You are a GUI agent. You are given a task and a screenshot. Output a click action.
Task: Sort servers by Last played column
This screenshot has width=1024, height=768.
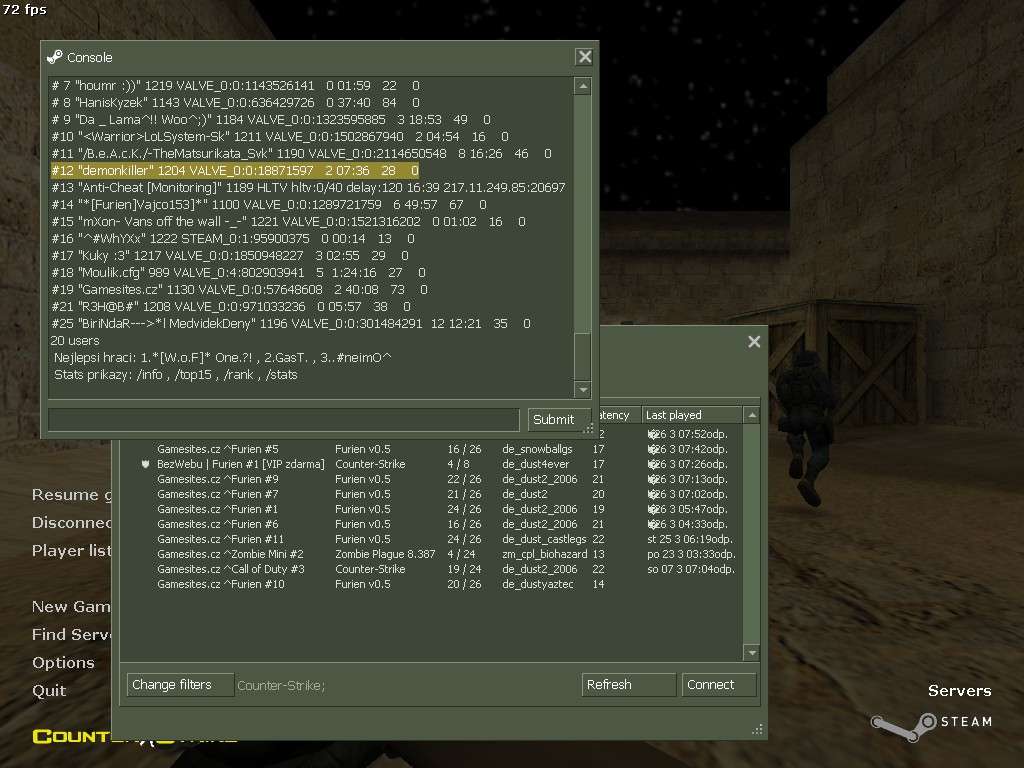click(x=692, y=415)
